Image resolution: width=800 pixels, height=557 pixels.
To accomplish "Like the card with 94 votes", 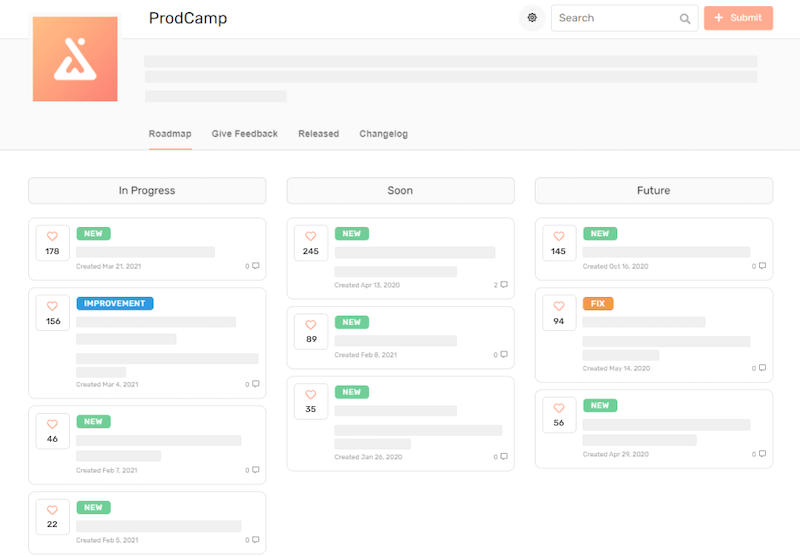I will coord(559,313).
